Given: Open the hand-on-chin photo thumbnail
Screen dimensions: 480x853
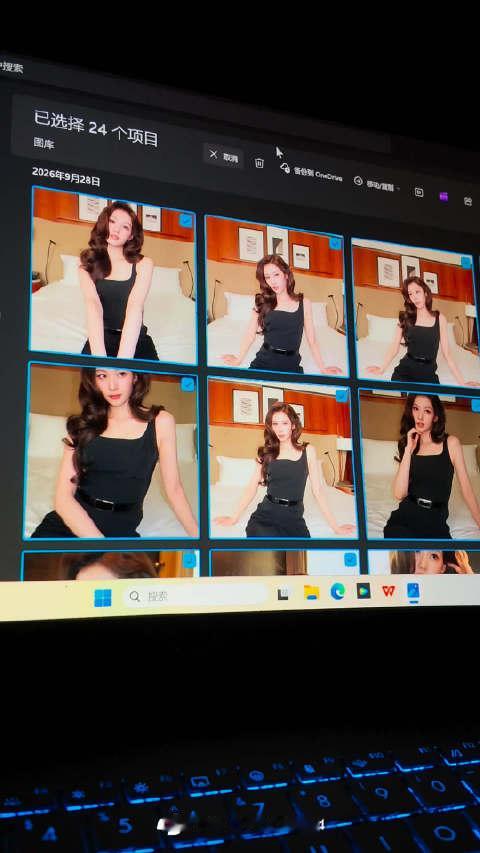Looking at the screenshot, I should pyautogui.click(x=421, y=465).
